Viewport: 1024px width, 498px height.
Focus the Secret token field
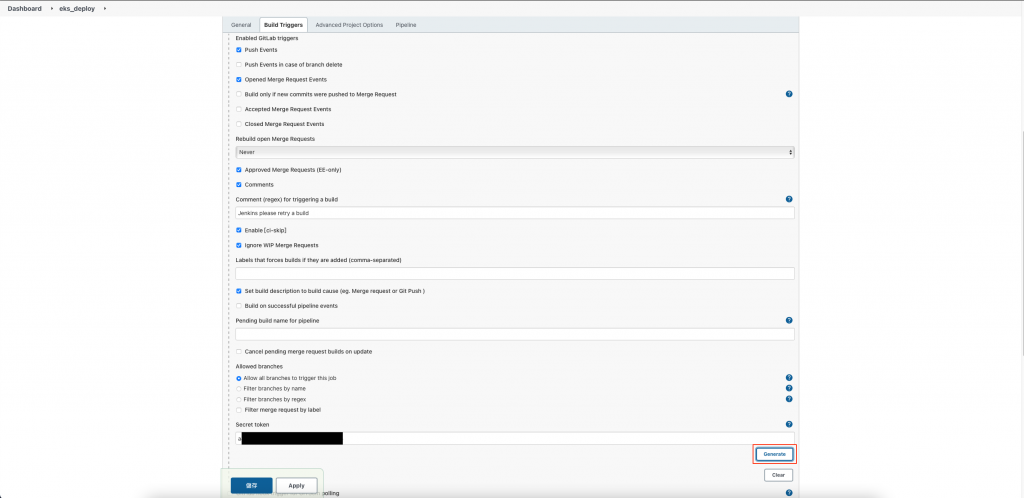point(515,439)
